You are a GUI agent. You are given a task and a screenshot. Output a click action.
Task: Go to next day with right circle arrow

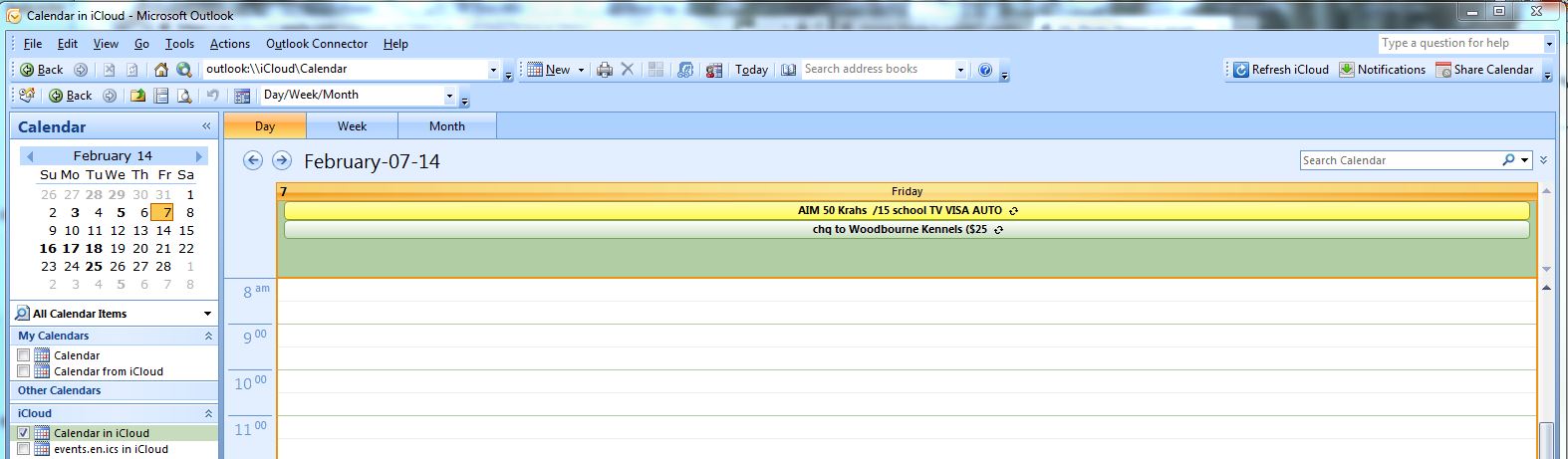coord(282,160)
